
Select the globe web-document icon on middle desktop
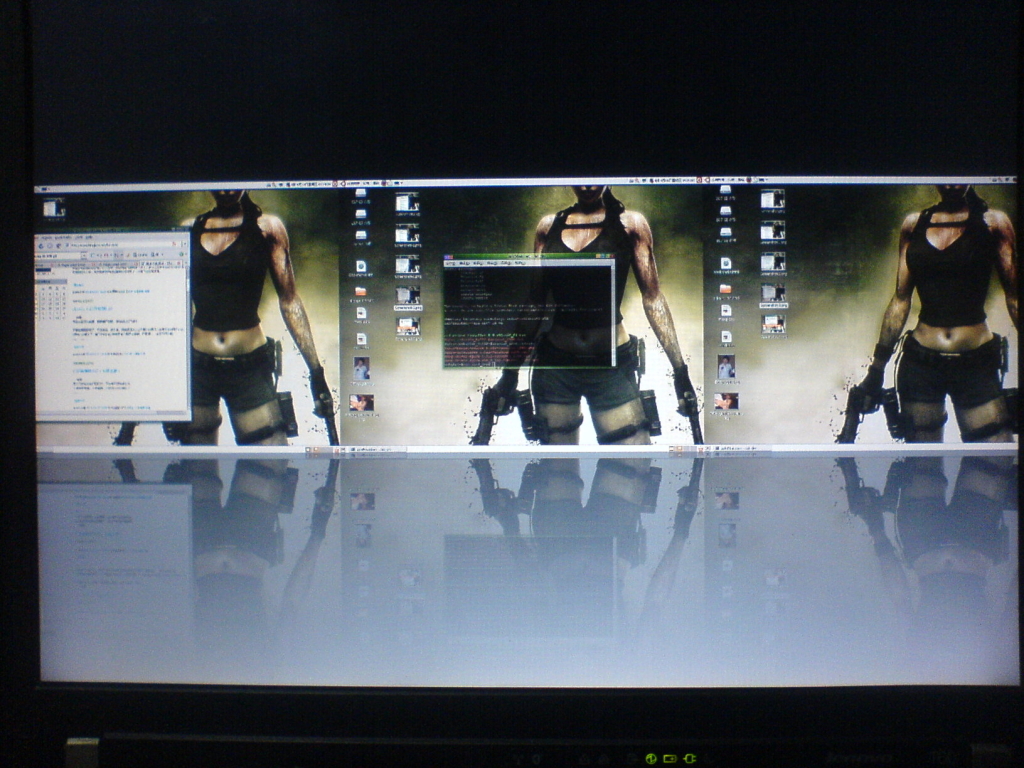coord(360,266)
